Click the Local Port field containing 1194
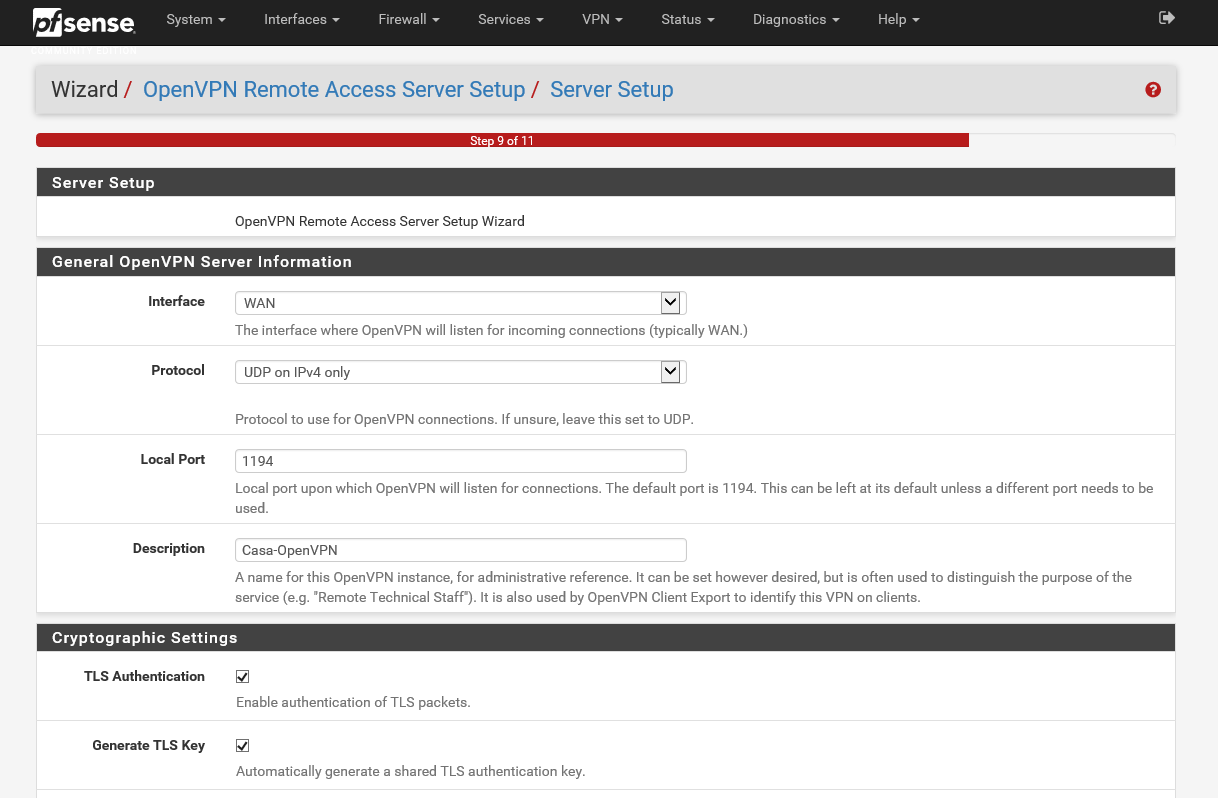 click(x=461, y=461)
